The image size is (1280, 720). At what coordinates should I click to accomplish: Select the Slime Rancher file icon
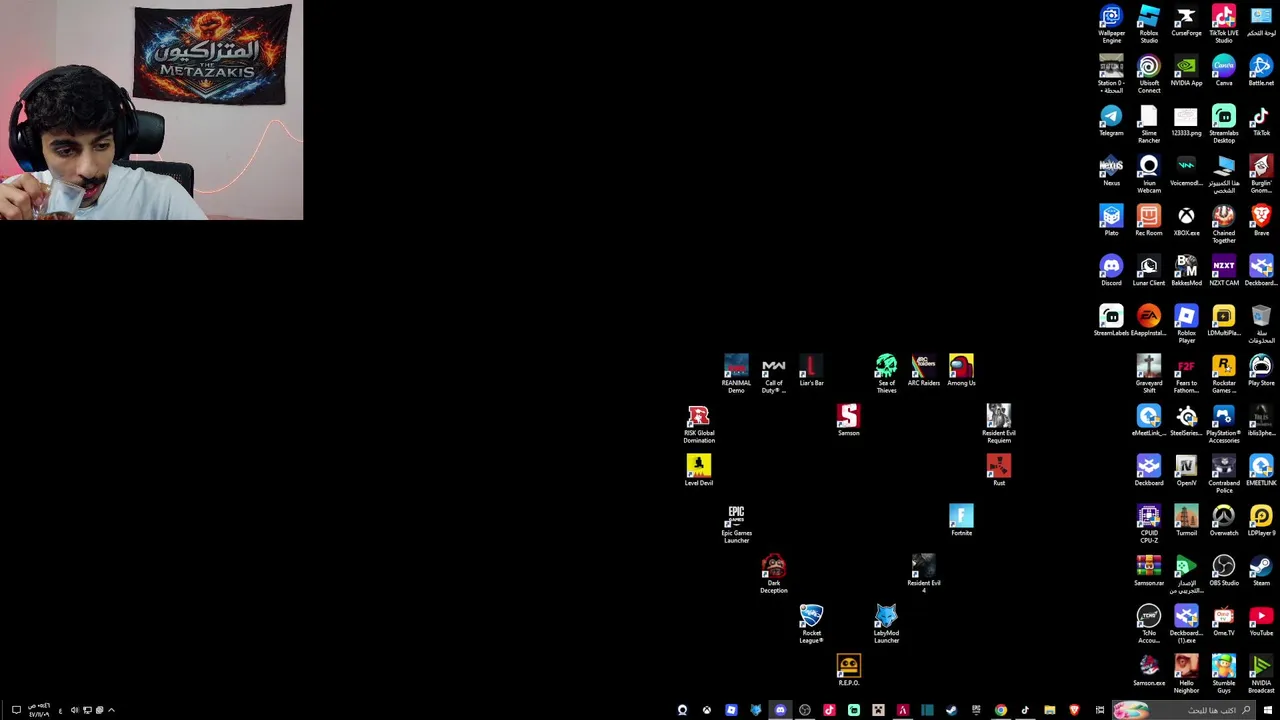(1149, 124)
